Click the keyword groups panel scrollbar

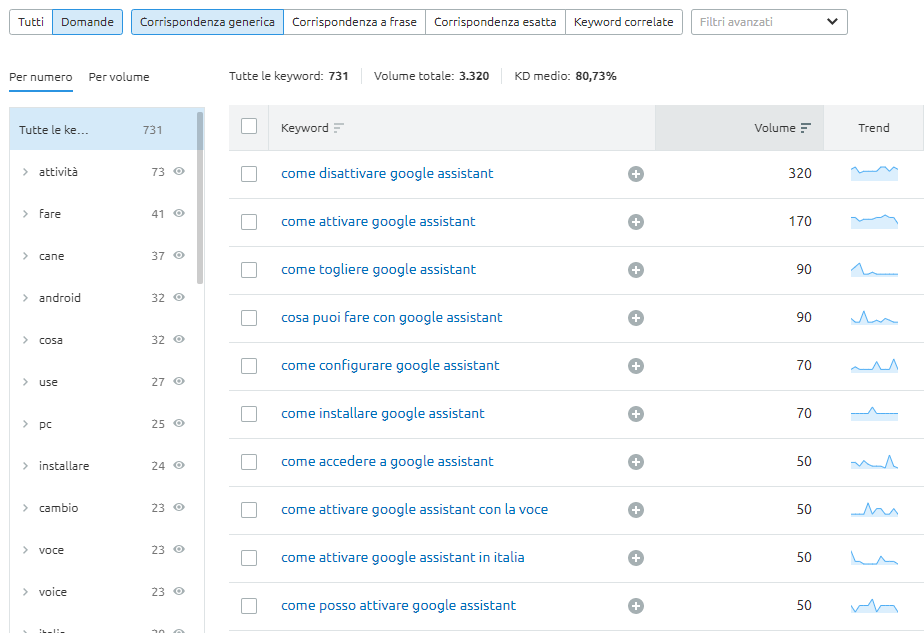click(200, 197)
